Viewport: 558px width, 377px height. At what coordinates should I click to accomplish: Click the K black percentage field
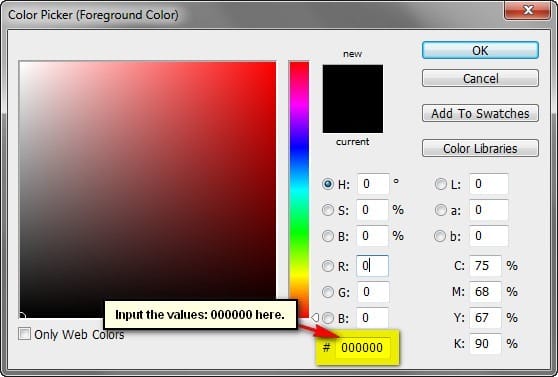(x=485, y=344)
